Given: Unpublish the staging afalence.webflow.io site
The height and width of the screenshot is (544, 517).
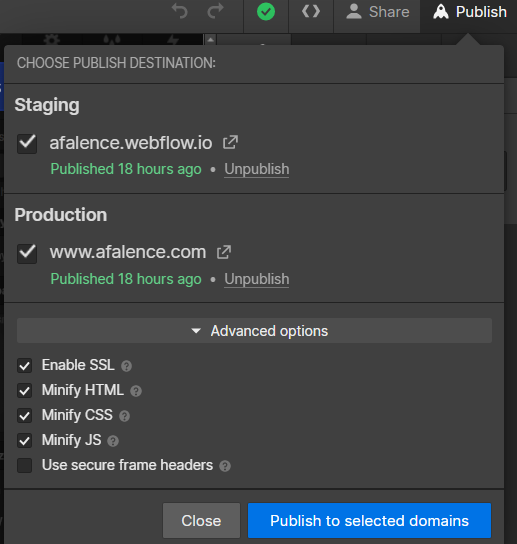Looking at the screenshot, I should 256,169.
